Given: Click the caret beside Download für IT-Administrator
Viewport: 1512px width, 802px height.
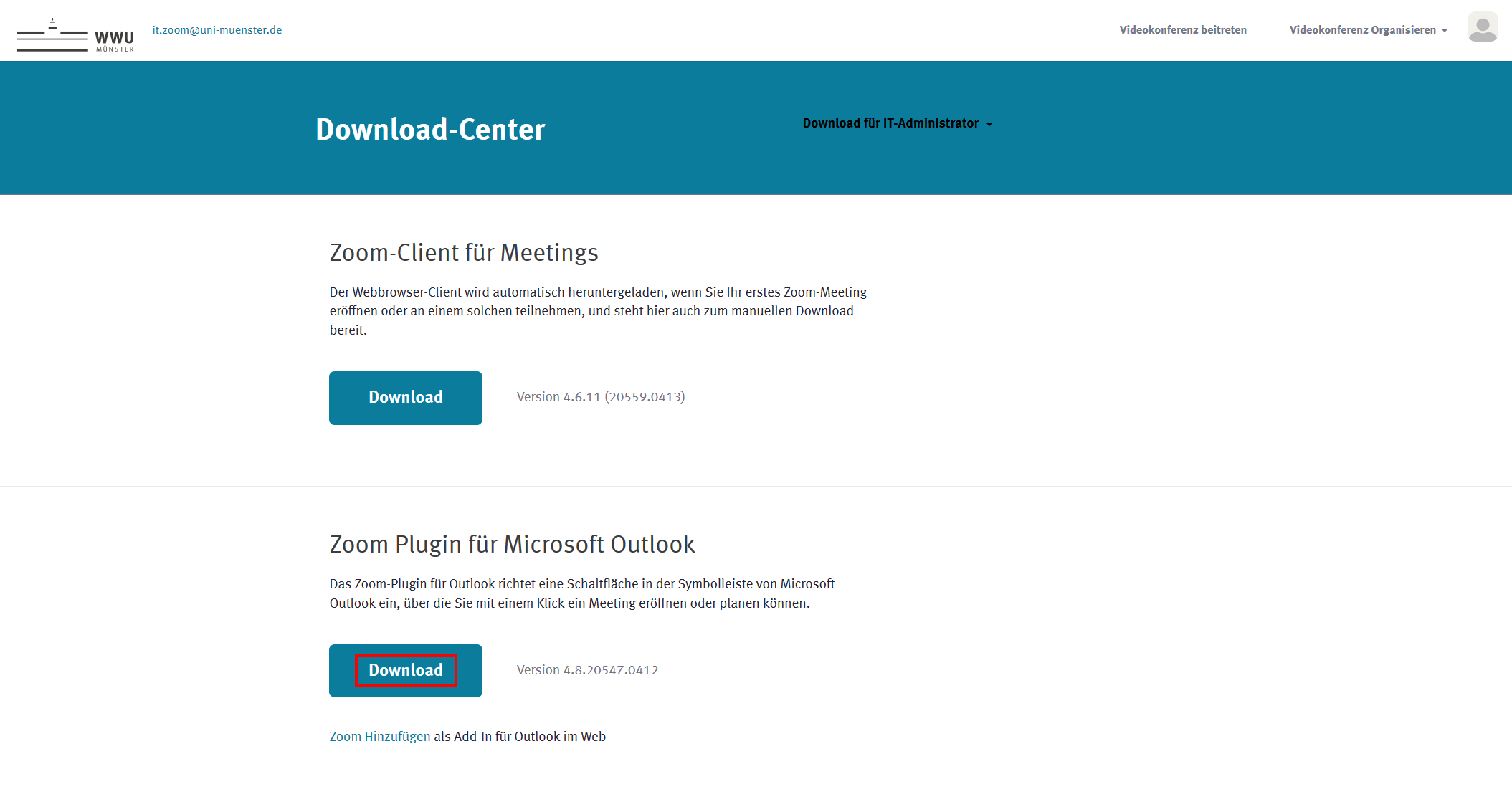Looking at the screenshot, I should 989,124.
